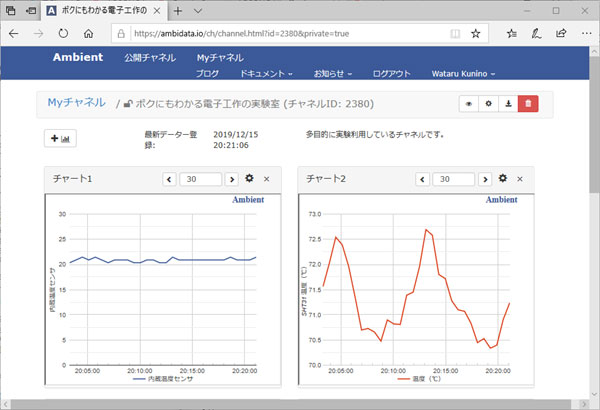The image size is (600, 410).
Task: Toggle 温度 (℃) legend in チャート2
Action: [419, 379]
